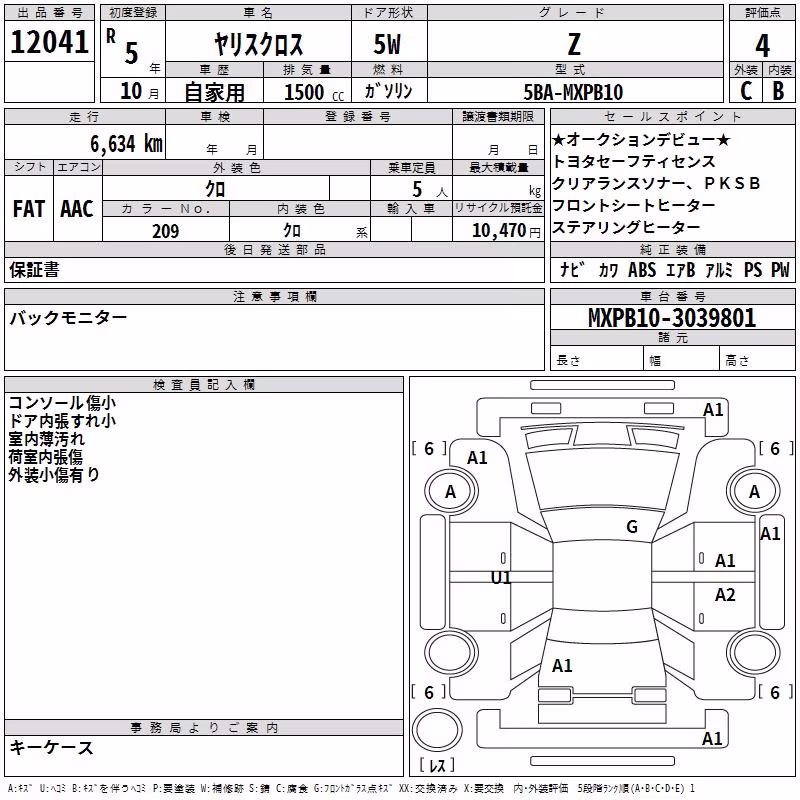Select the 純正装備 header

673,249
